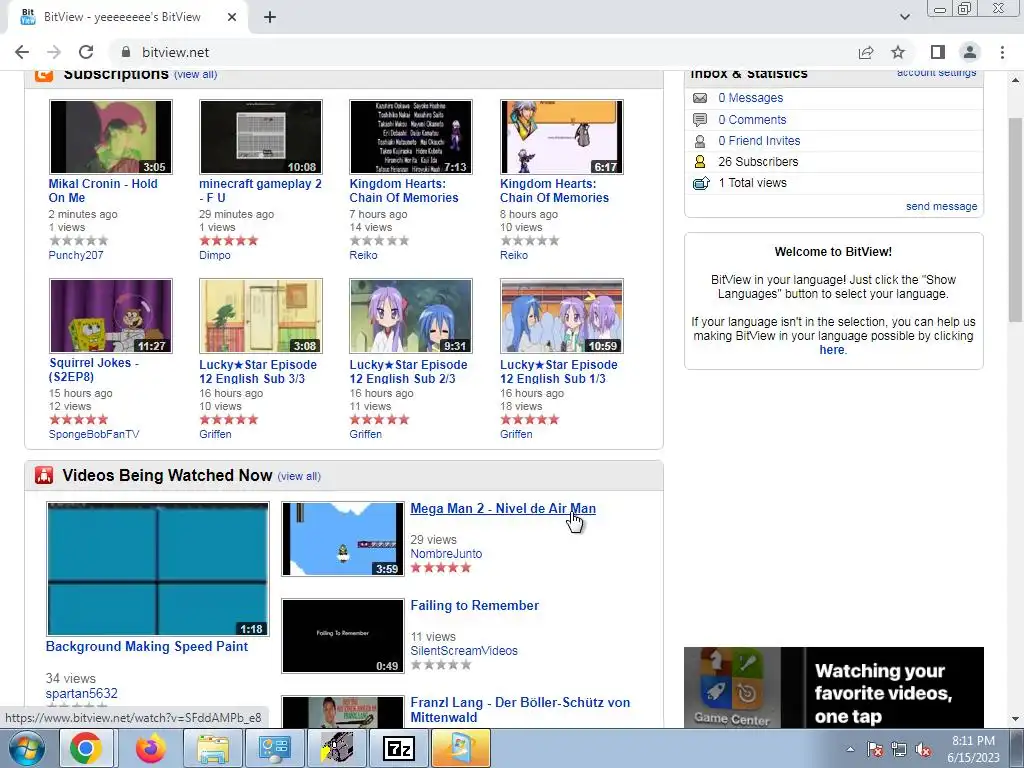Visit SilentScreamVideos channel link
Image resolution: width=1024 pixels, height=768 pixels.
click(x=464, y=651)
